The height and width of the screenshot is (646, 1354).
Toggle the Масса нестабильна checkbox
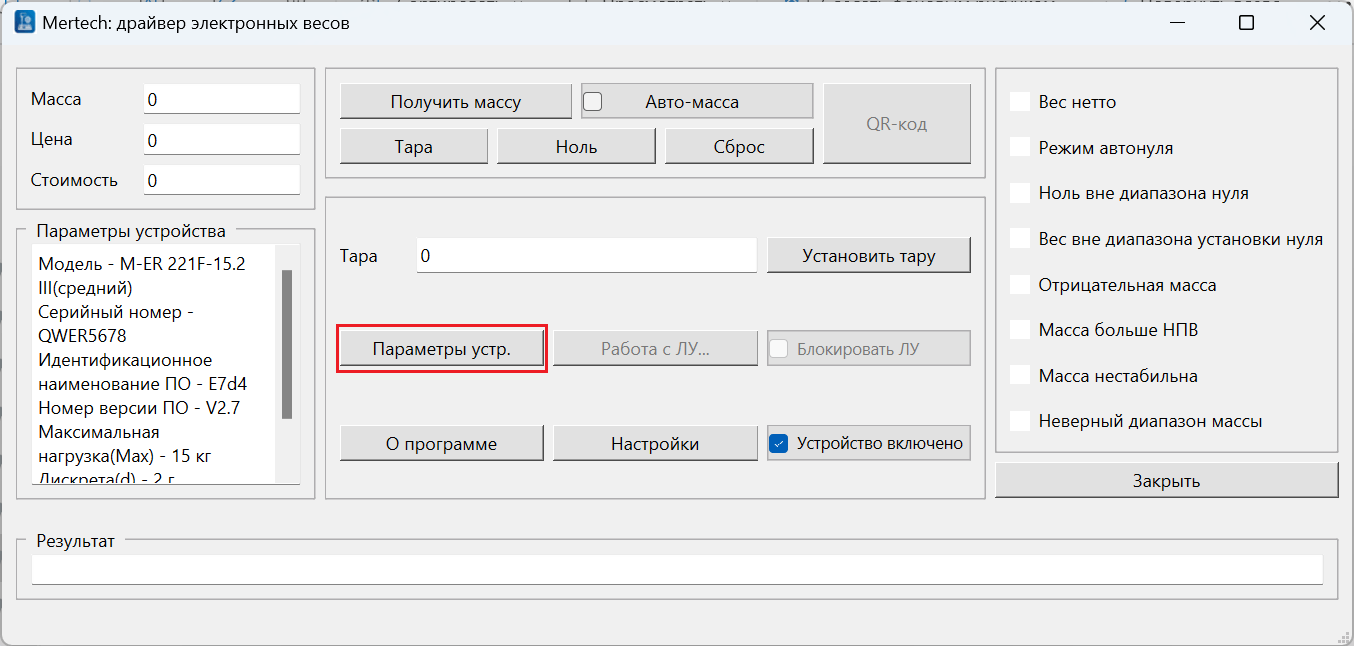1020,376
